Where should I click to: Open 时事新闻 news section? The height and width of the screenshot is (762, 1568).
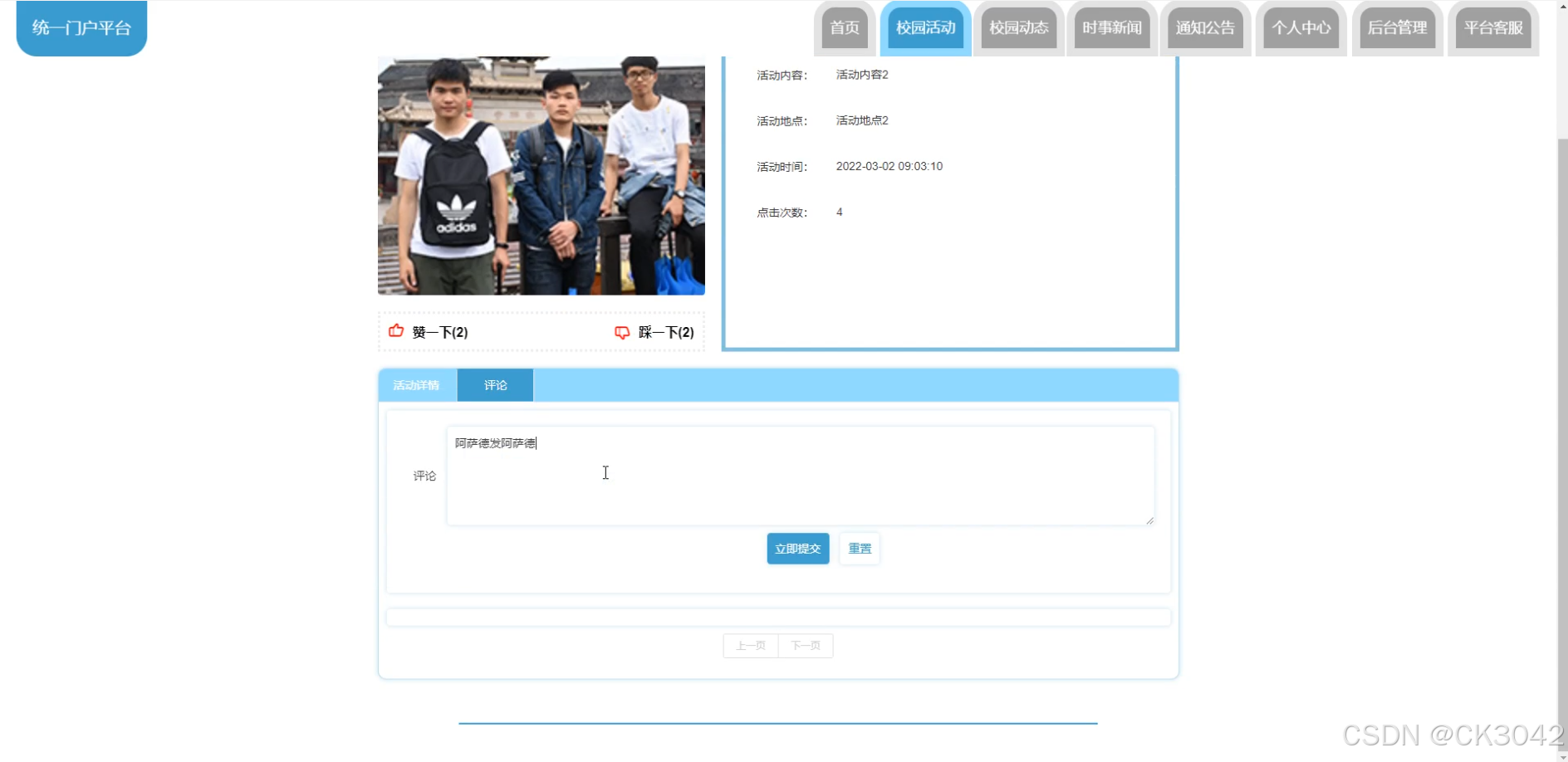coord(1112,27)
